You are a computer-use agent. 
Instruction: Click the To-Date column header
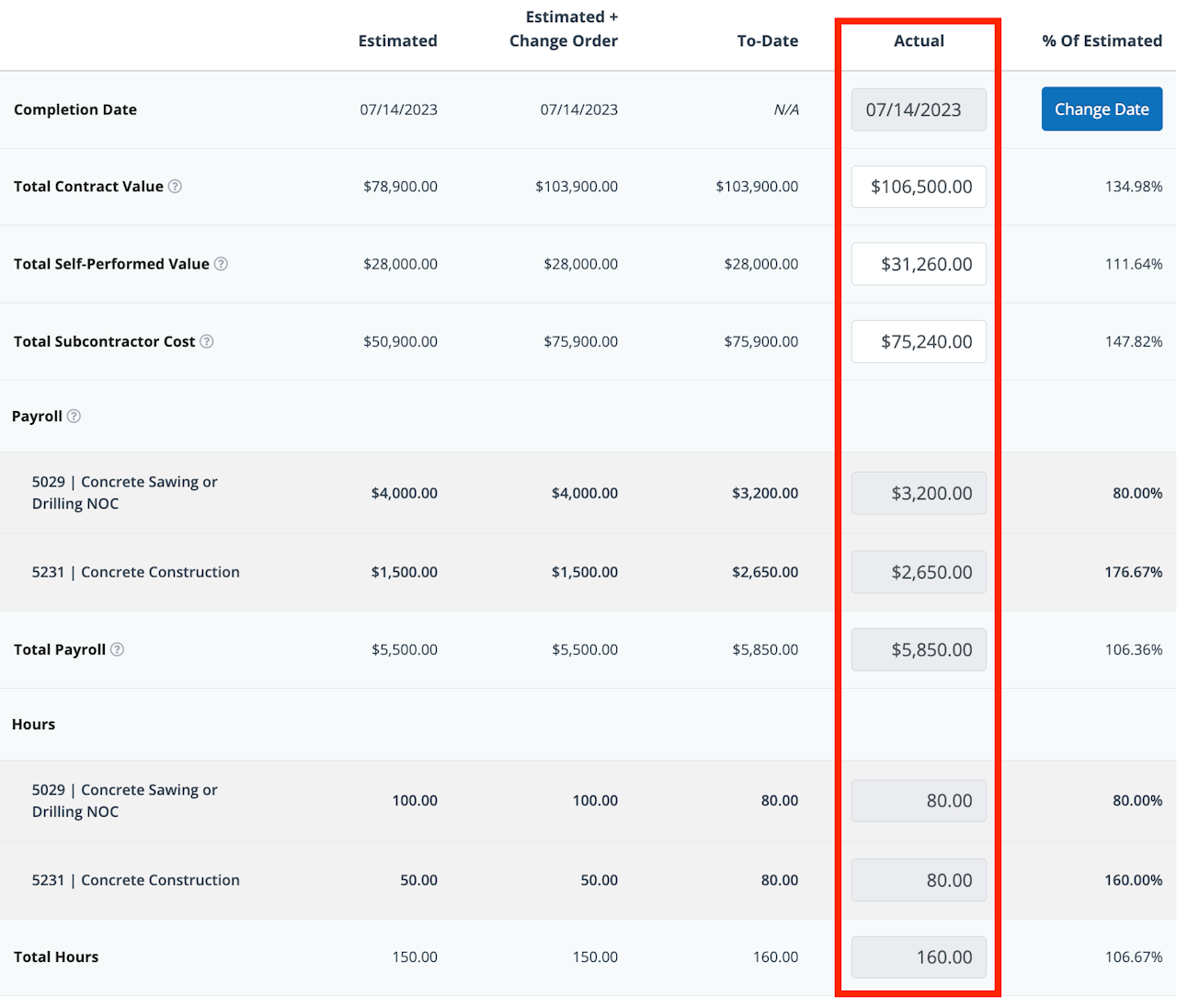[767, 40]
